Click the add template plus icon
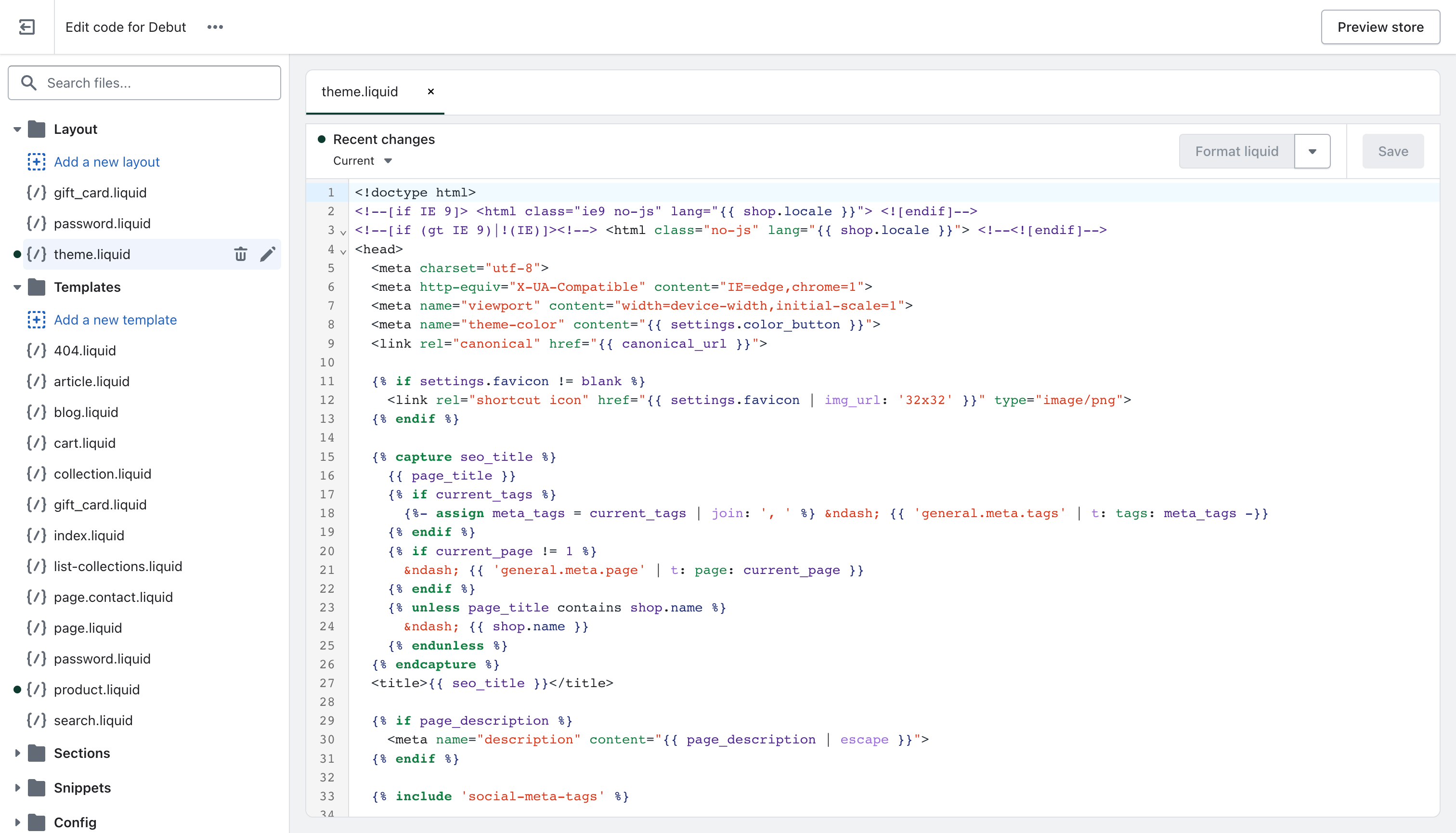 (x=37, y=320)
